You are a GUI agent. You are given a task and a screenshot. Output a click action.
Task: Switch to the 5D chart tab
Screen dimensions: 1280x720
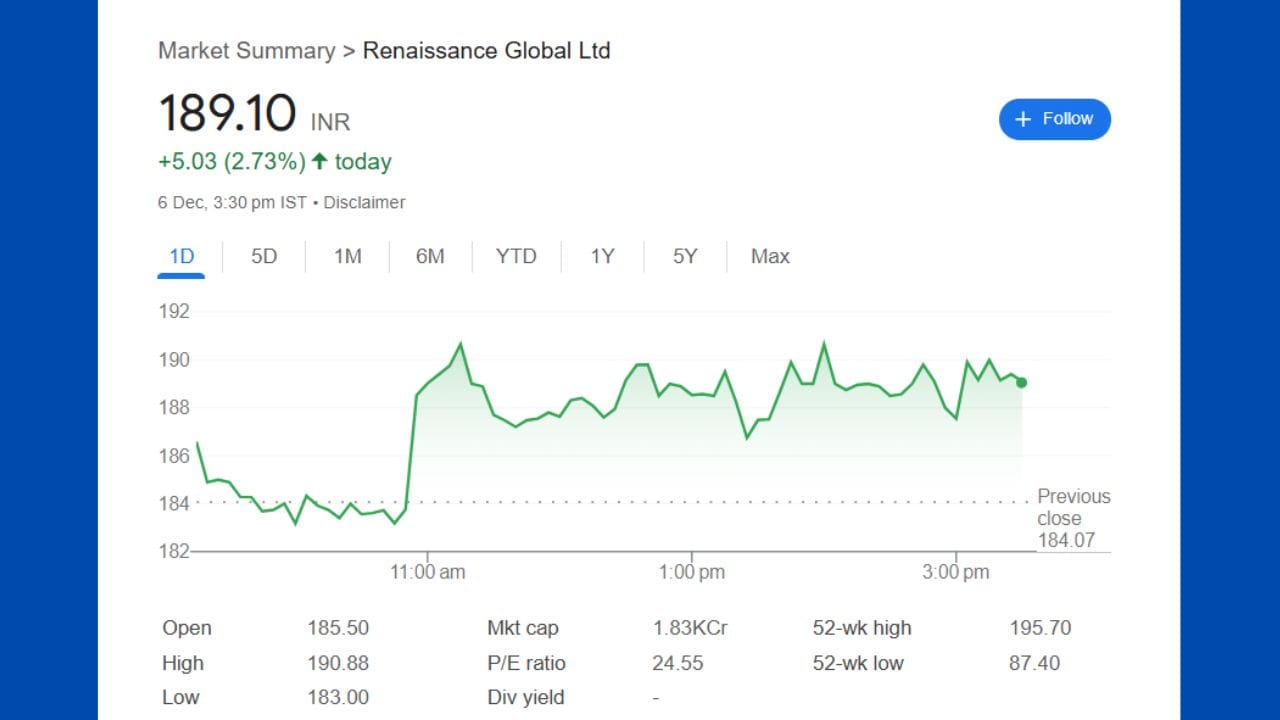(264, 257)
